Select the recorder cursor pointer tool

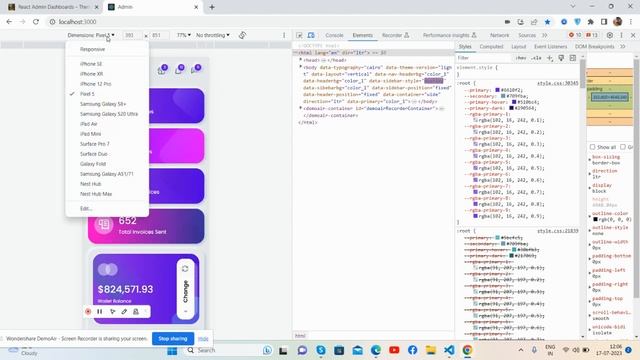(112, 311)
